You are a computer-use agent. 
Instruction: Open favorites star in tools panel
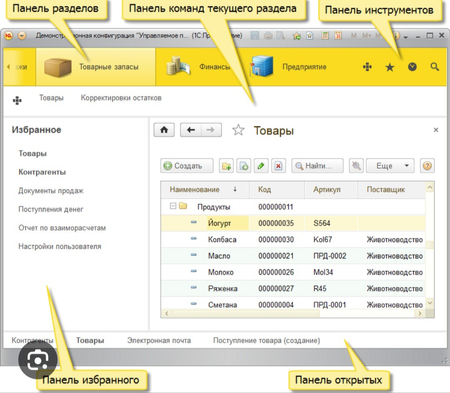(390, 67)
